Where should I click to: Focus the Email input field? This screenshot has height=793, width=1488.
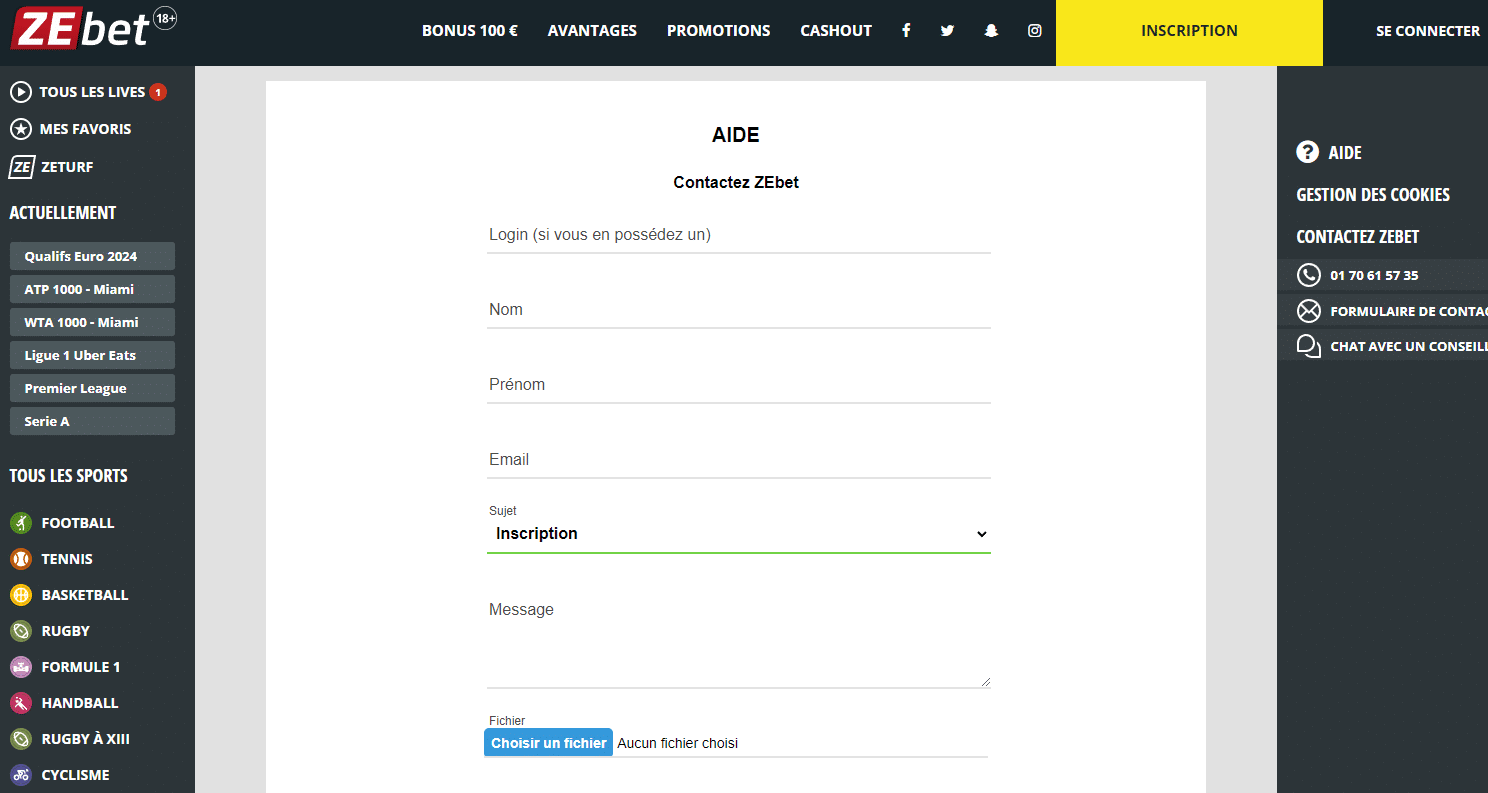click(738, 460)
